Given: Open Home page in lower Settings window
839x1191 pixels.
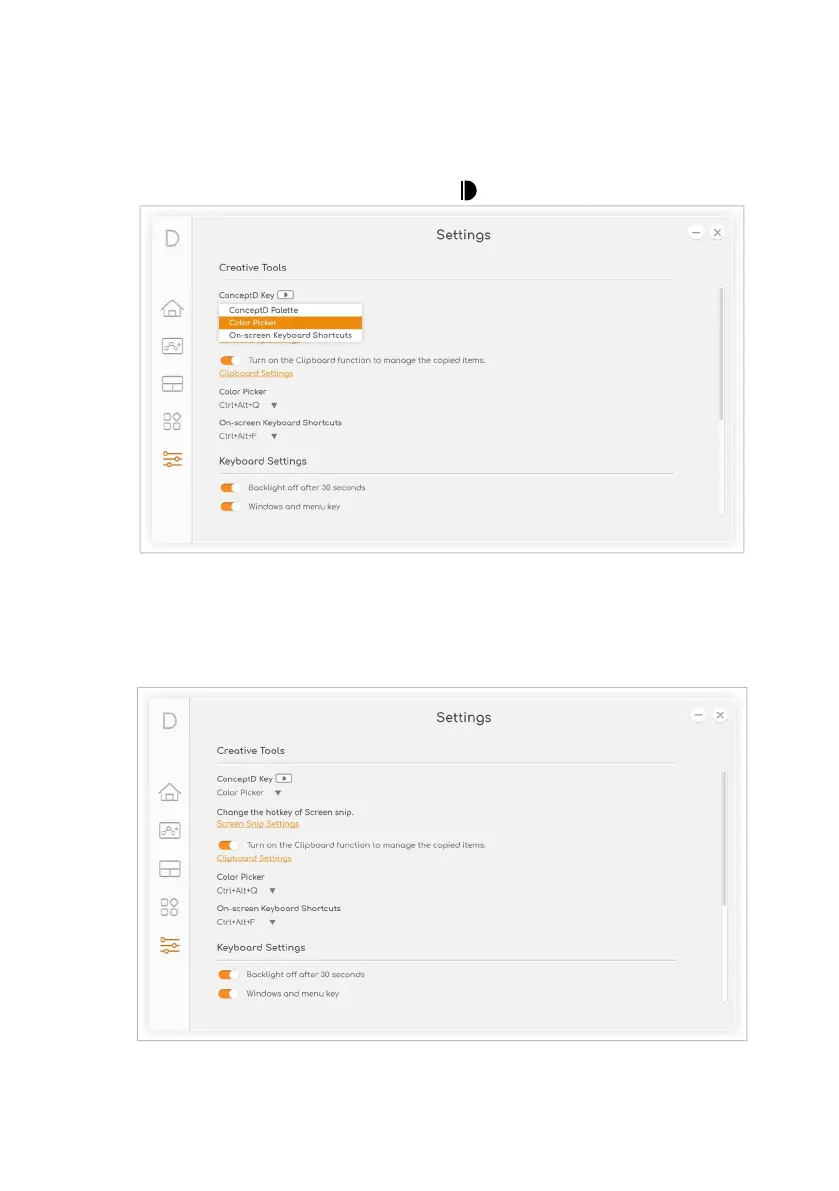Looking at the screenshot, I should (x=170, y=792).
